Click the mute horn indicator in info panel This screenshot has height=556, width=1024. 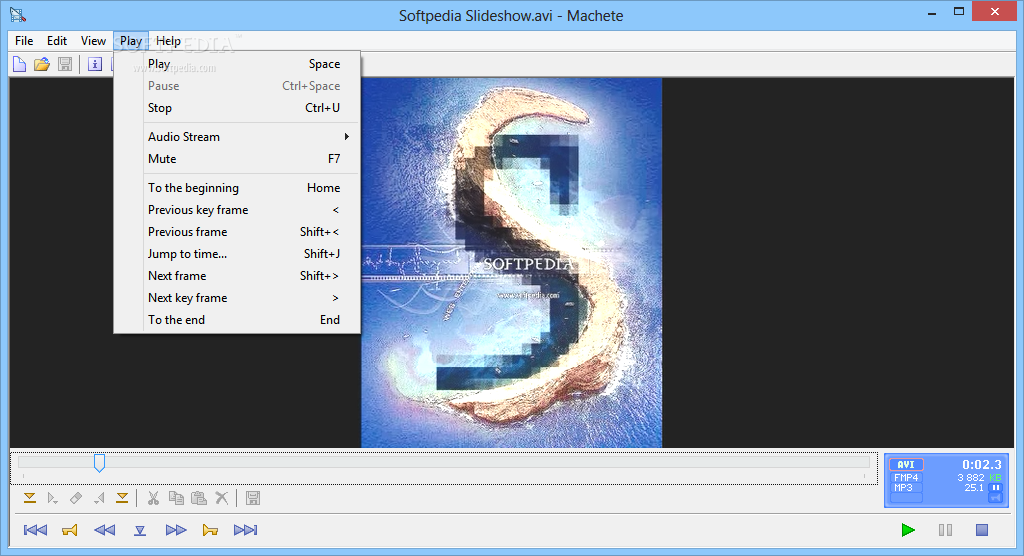pos(996,498)
